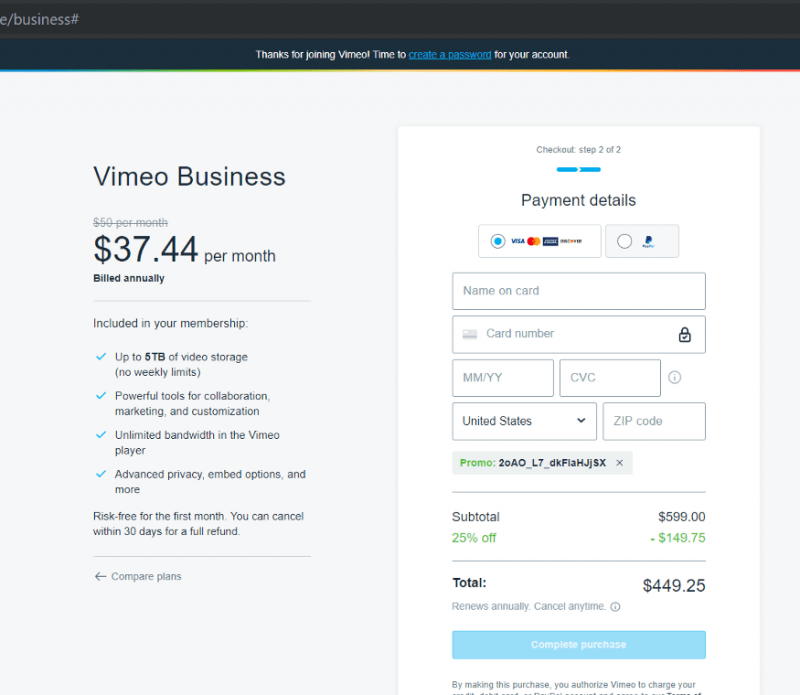Click the second checkout progress bar
Screen dimensions: 800x695
point(588,170)
